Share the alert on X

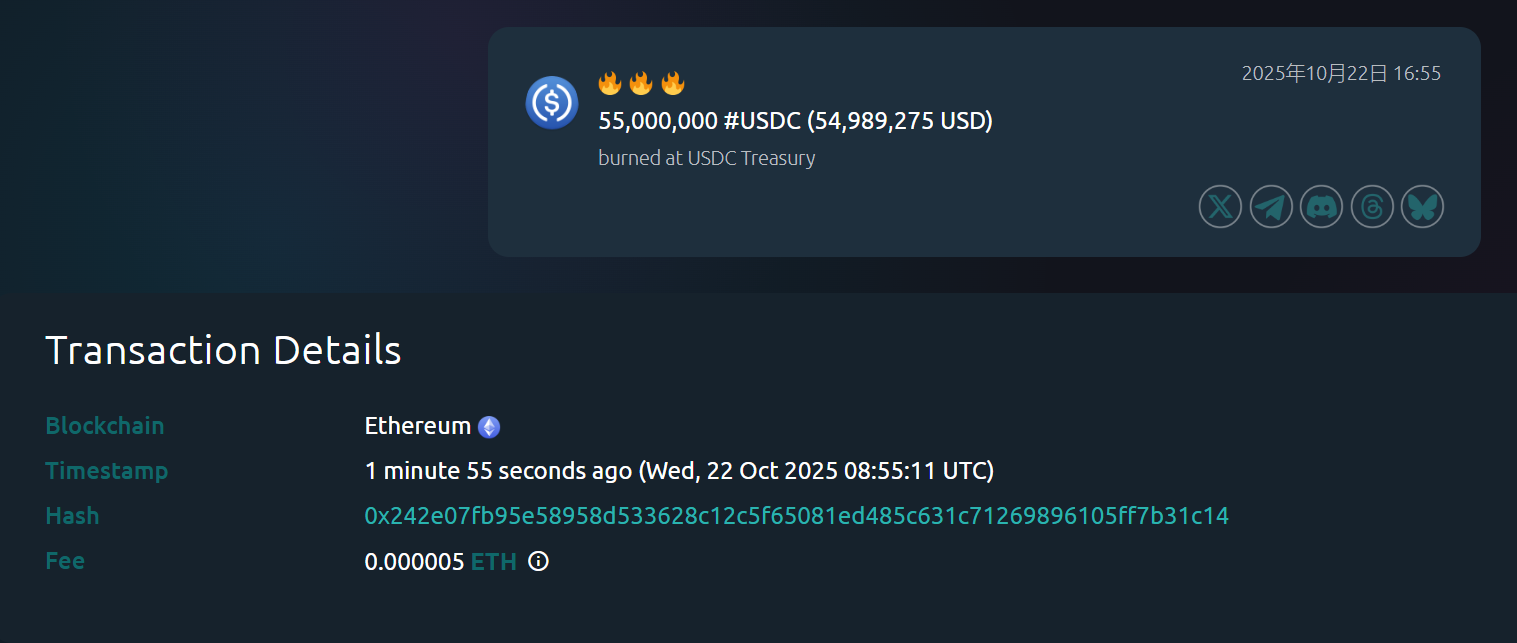1220,206
